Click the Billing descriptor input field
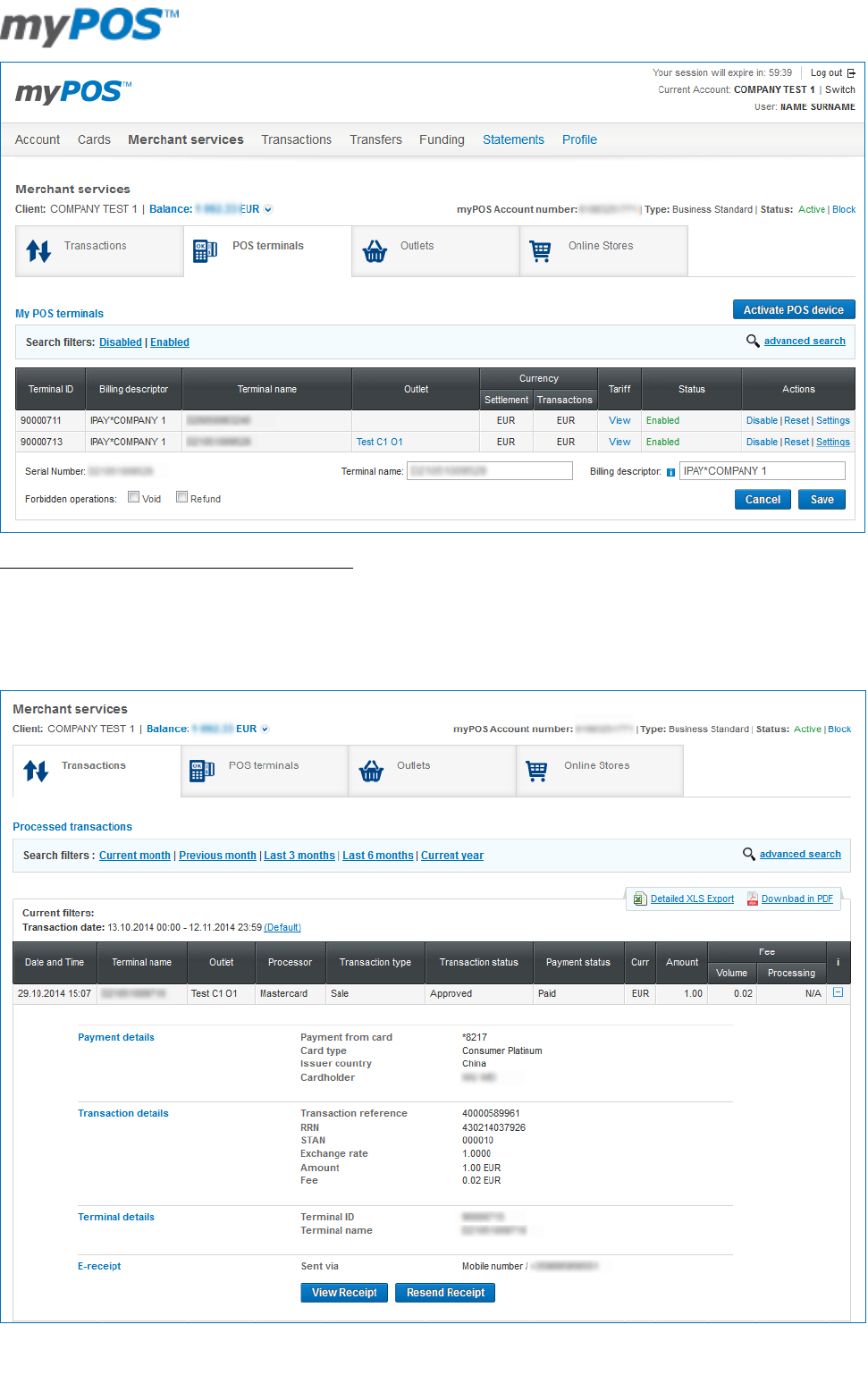Viewport: 868px width, 1392px height. click(x=763, y=470)
